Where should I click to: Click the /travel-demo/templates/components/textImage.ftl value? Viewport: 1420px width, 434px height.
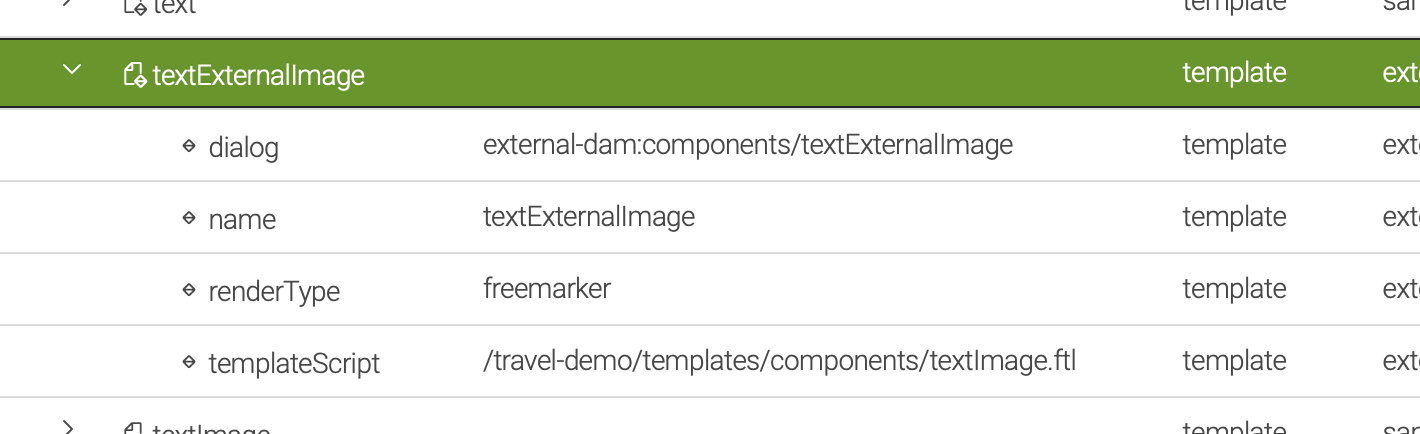[780, 361]
